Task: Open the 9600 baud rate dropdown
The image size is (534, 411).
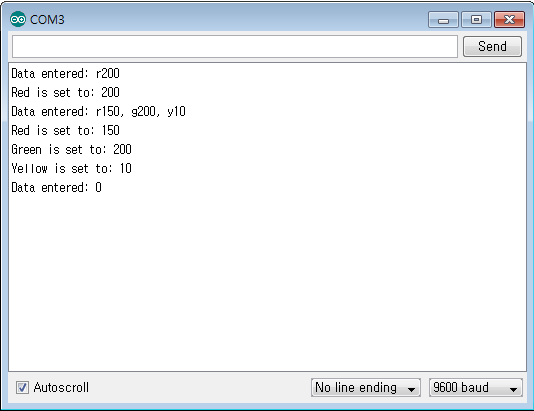Action: point(475,388)
